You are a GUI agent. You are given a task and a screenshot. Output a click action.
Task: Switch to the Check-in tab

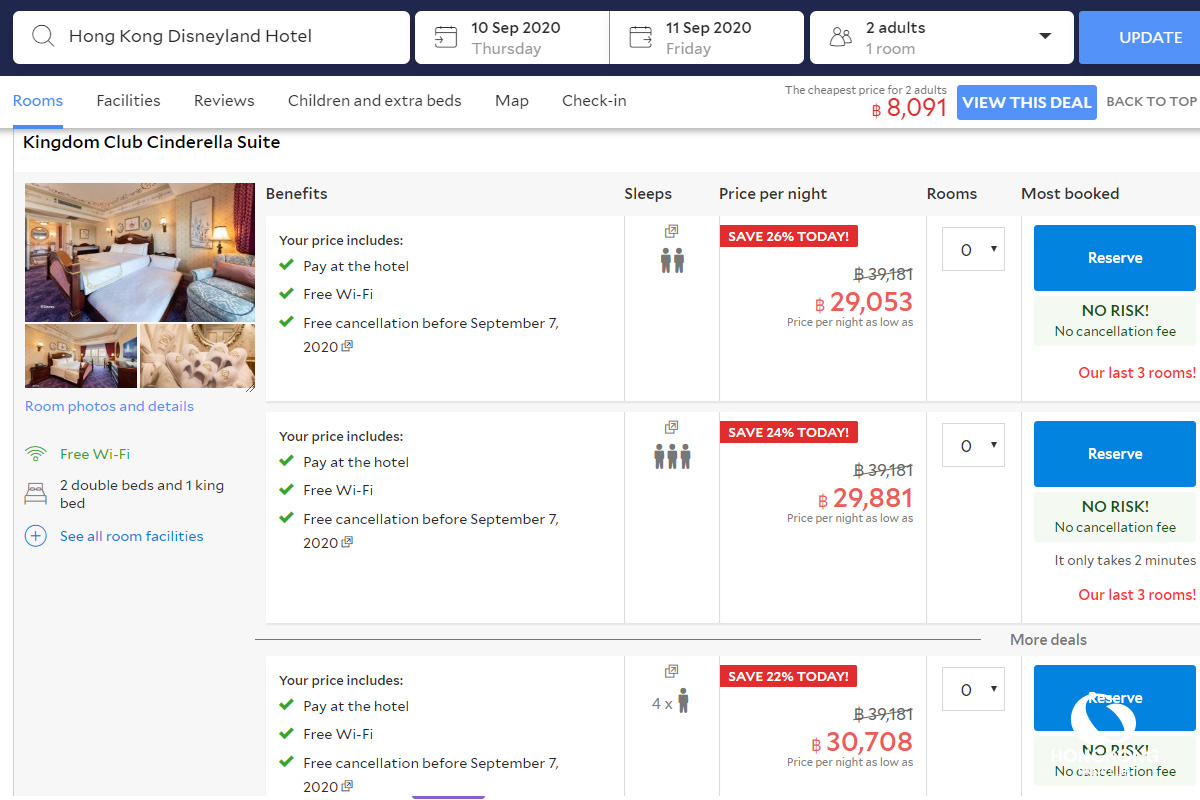(594, 101)
